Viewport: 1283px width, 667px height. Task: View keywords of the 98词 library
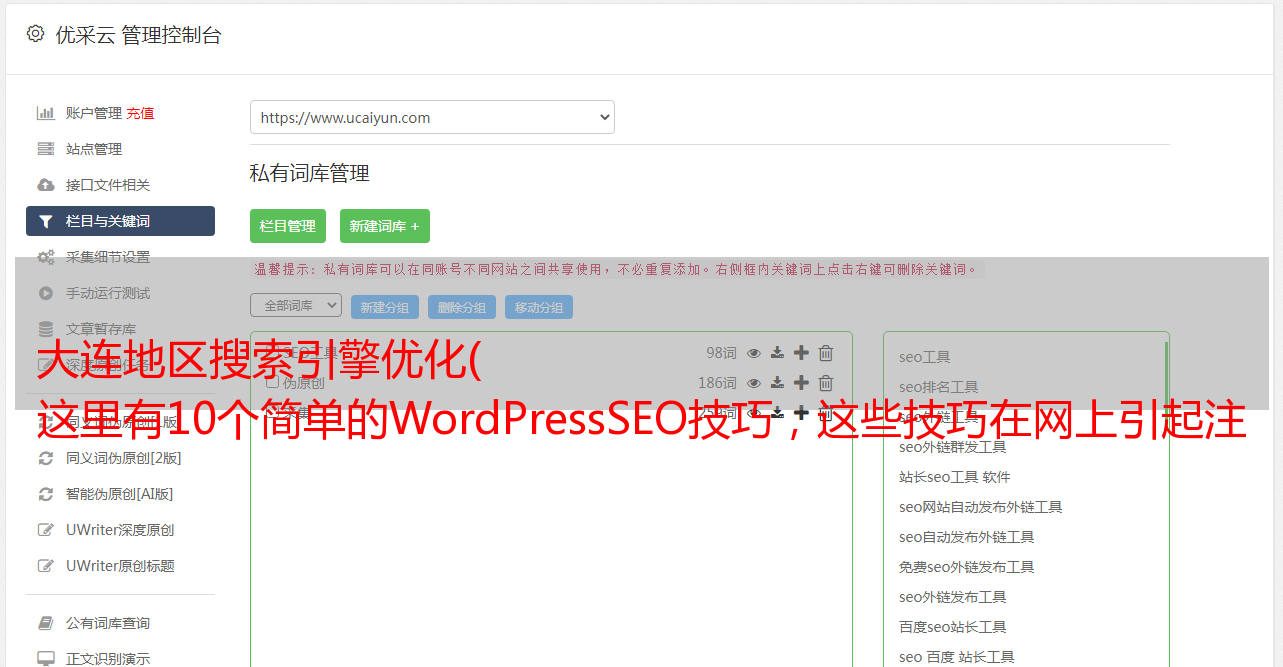point(754,353)
